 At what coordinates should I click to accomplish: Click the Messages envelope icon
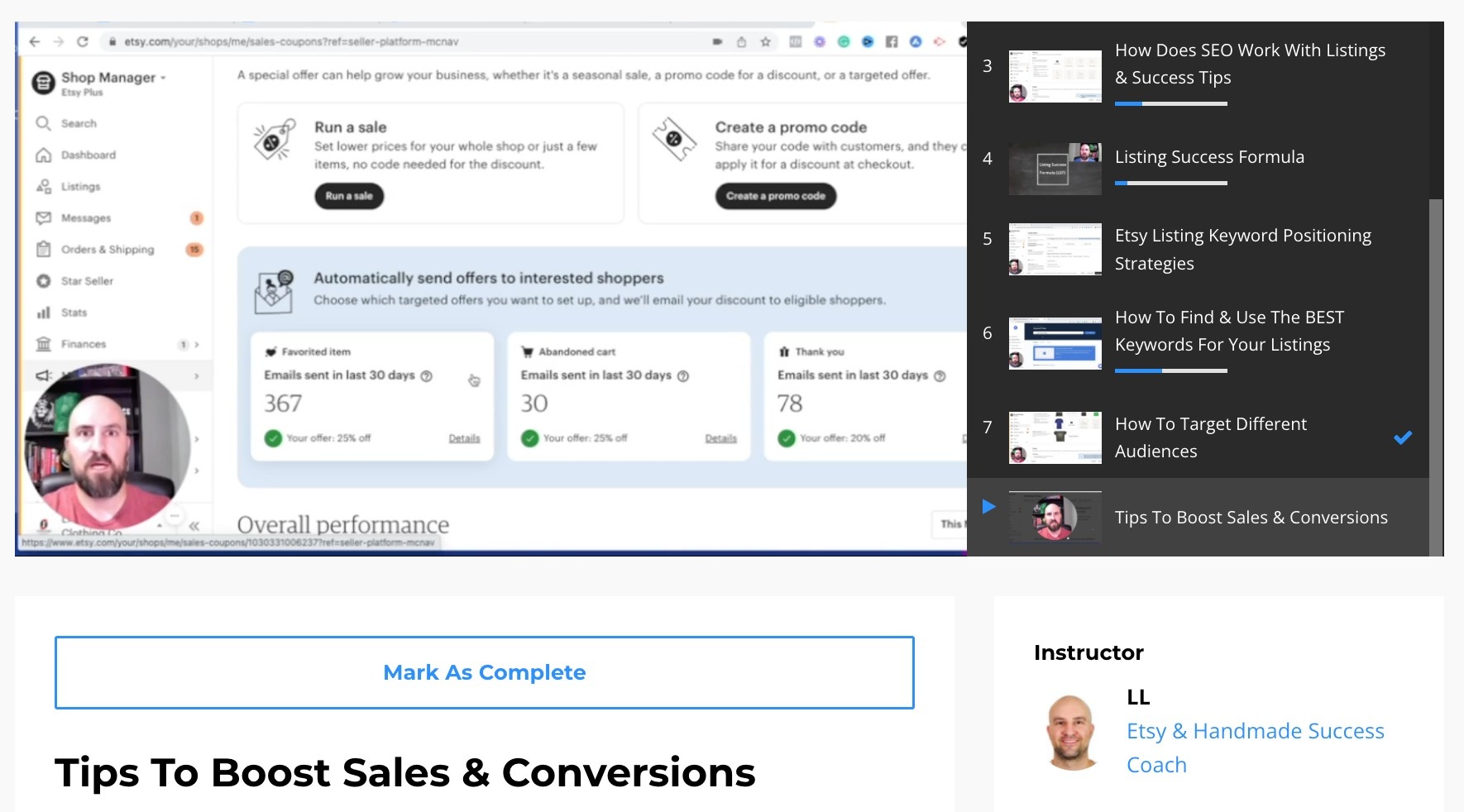tap(44, 217)
